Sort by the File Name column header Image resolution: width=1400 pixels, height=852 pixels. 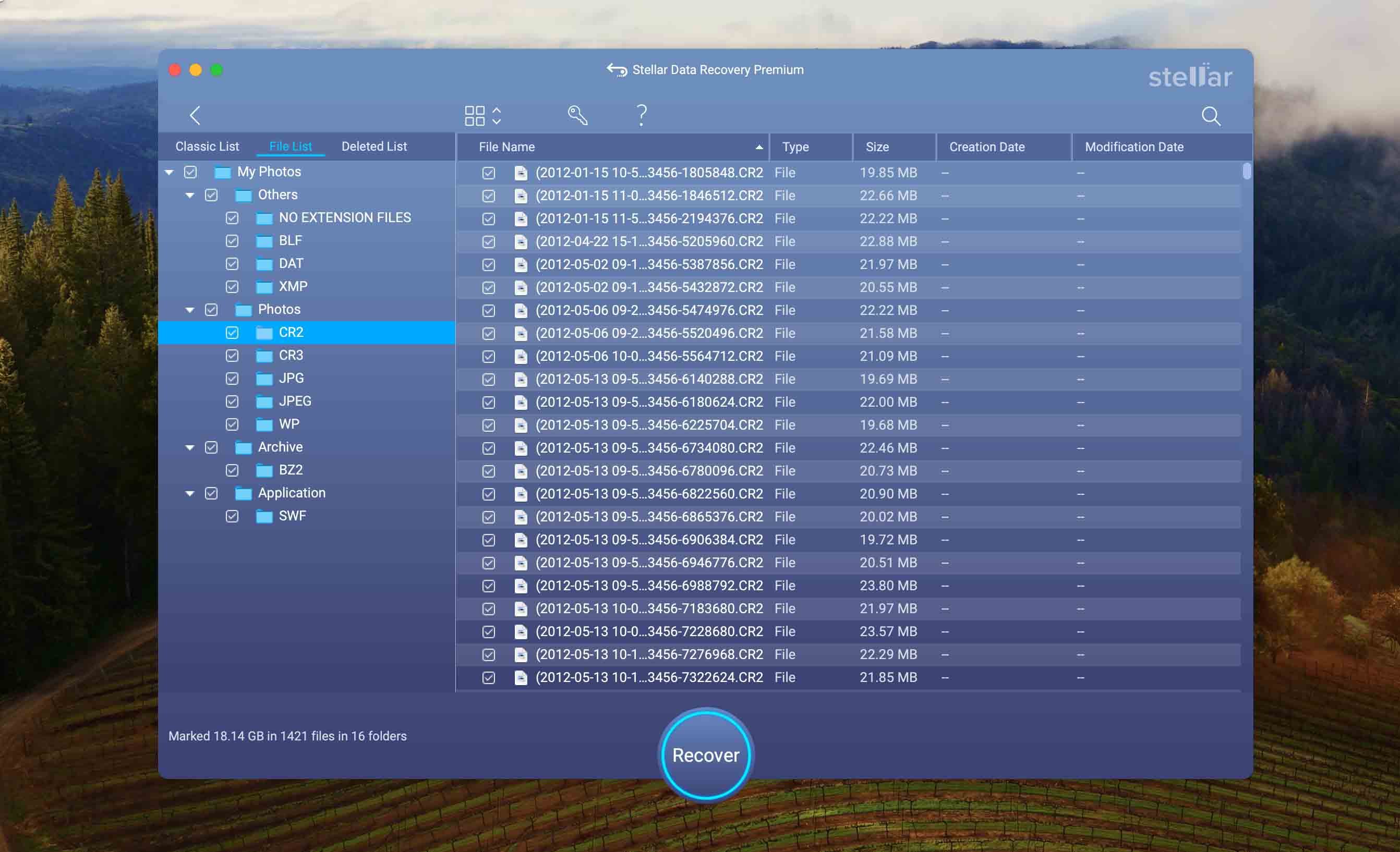(613, 147)
